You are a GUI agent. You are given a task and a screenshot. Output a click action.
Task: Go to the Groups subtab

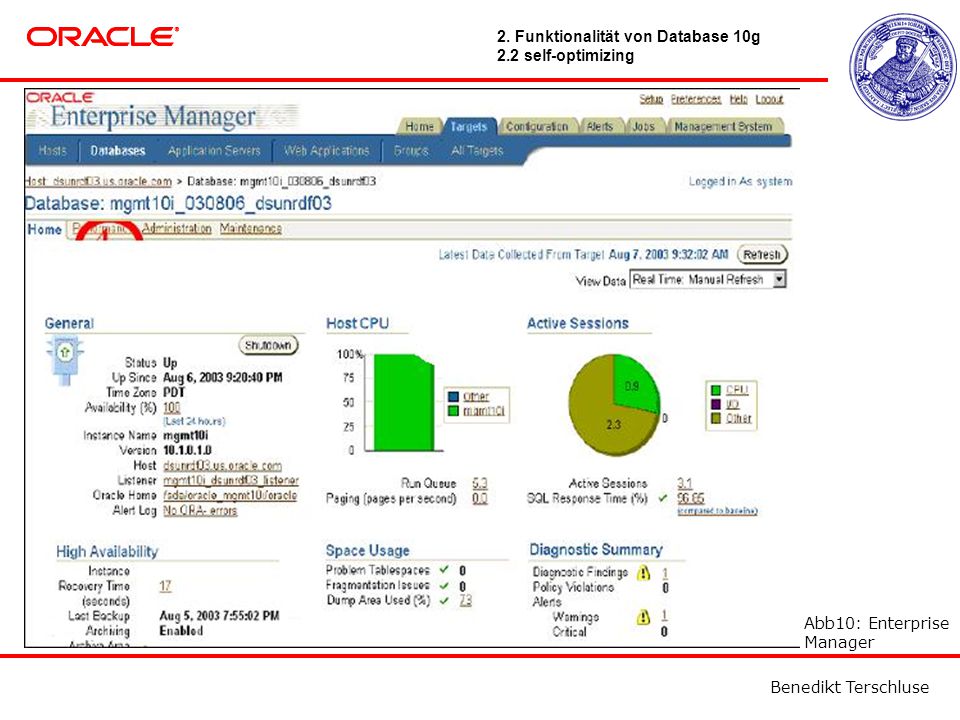411,151
